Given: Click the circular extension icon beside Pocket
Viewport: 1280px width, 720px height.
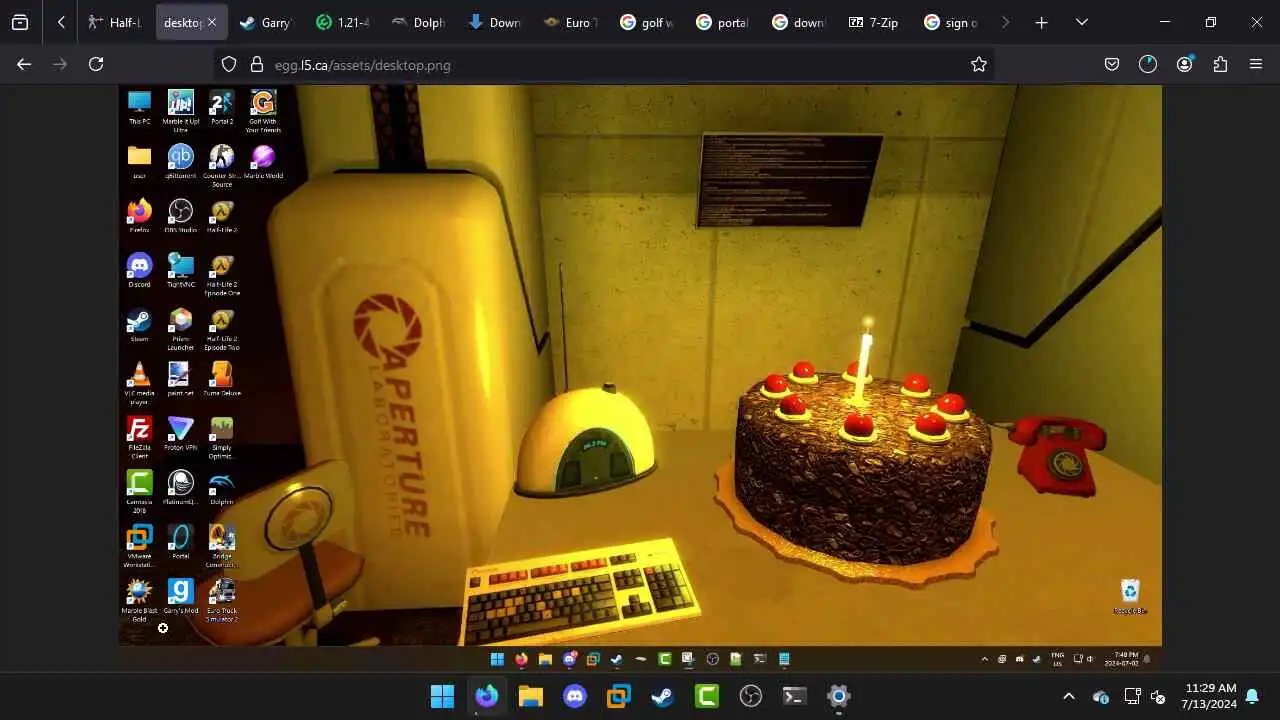Looking at the screenshot, I should [x=1147, y=64].
